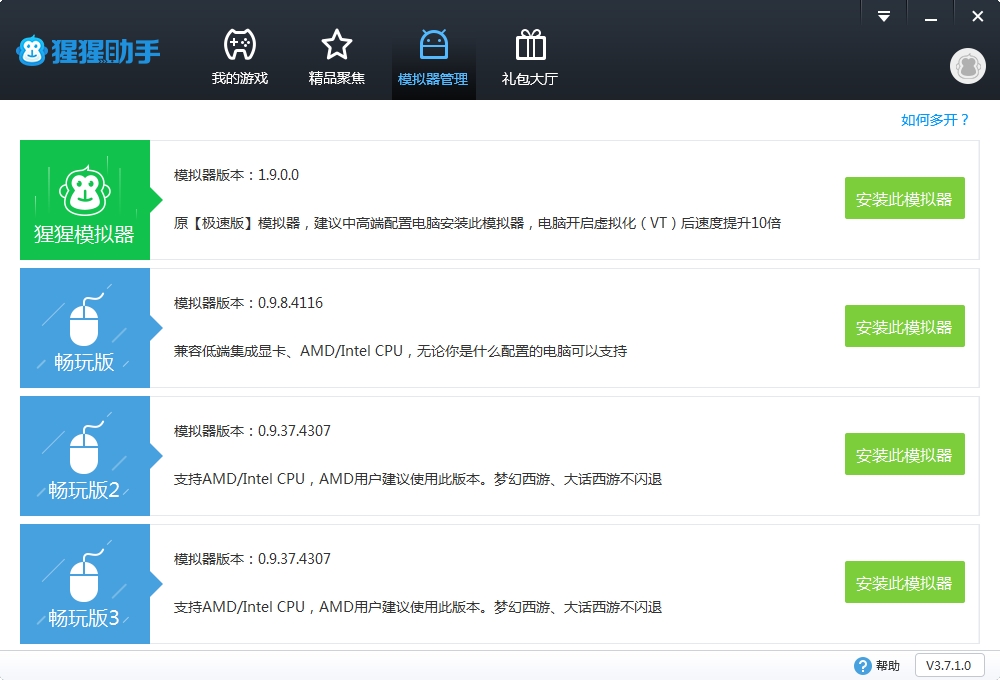Click the 猩猩助手 monkey logo
The width and height of the screenshot is (1000, 680).
[32, 52]
